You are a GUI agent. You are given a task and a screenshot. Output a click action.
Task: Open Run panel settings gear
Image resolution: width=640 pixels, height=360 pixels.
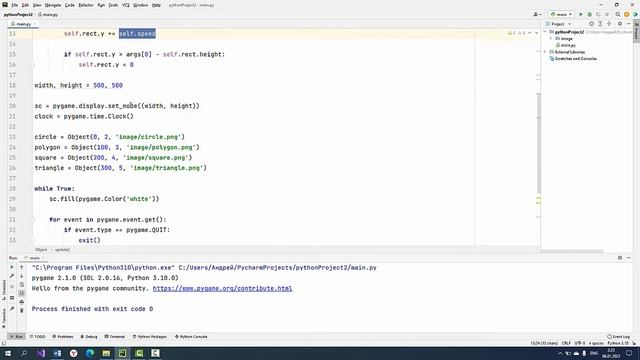point(620,258)
